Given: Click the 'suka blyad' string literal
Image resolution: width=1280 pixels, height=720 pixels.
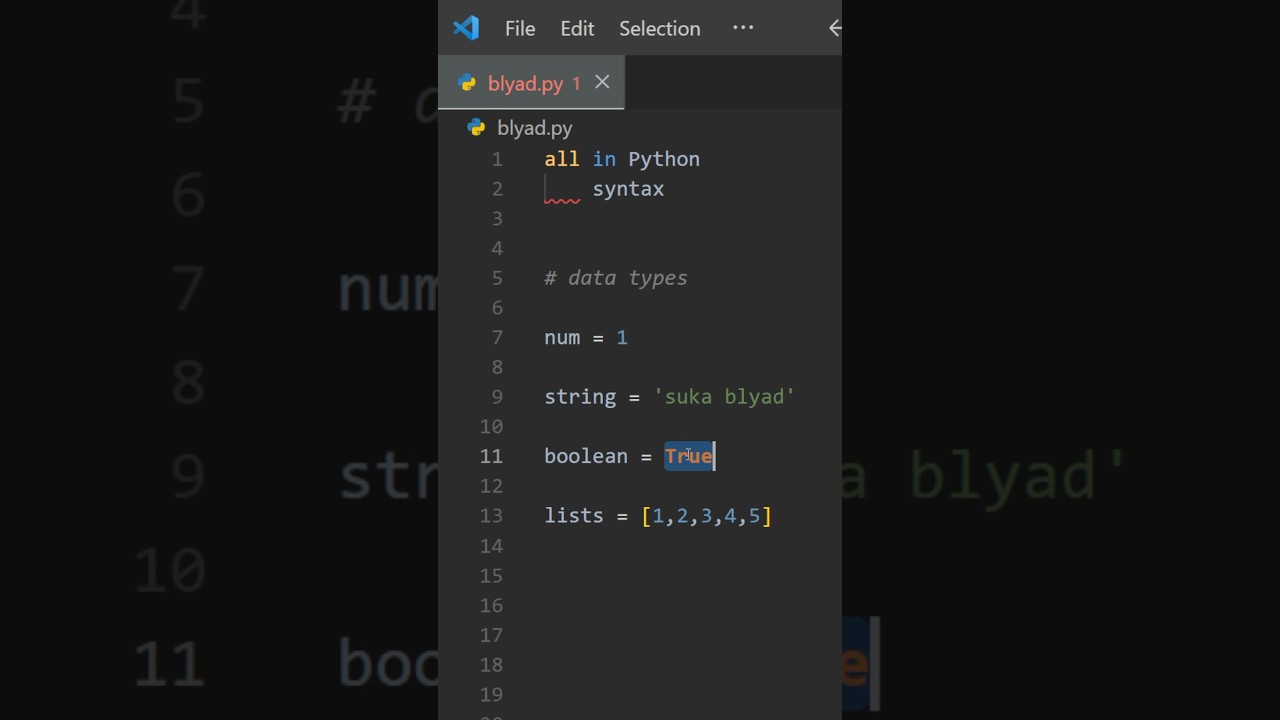Looking at the screenshot, I should (724, 397).
